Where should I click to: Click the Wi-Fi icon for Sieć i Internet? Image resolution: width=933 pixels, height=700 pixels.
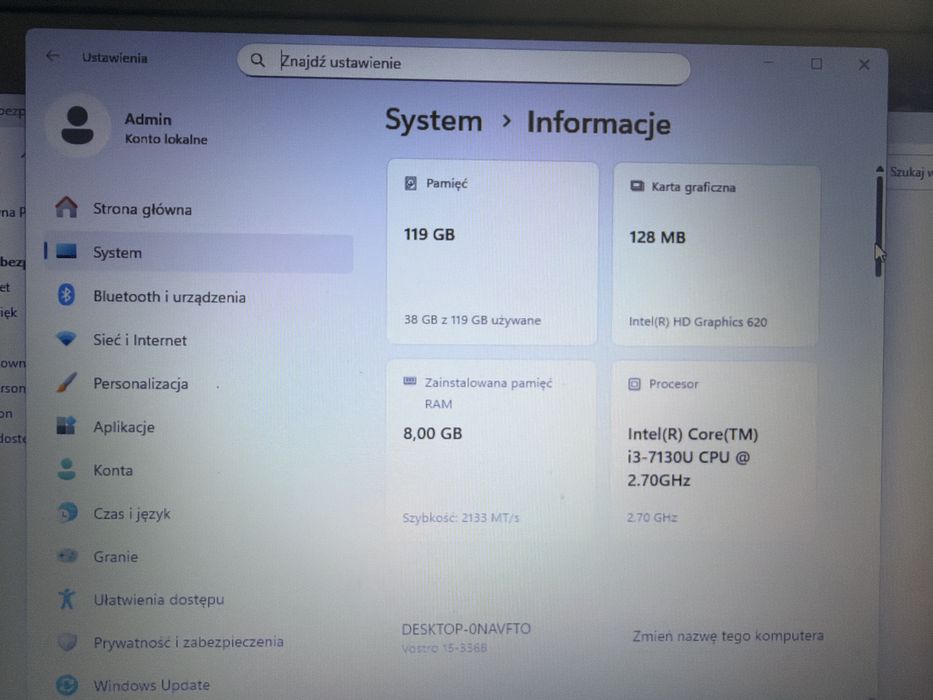[x=66, y=339]
